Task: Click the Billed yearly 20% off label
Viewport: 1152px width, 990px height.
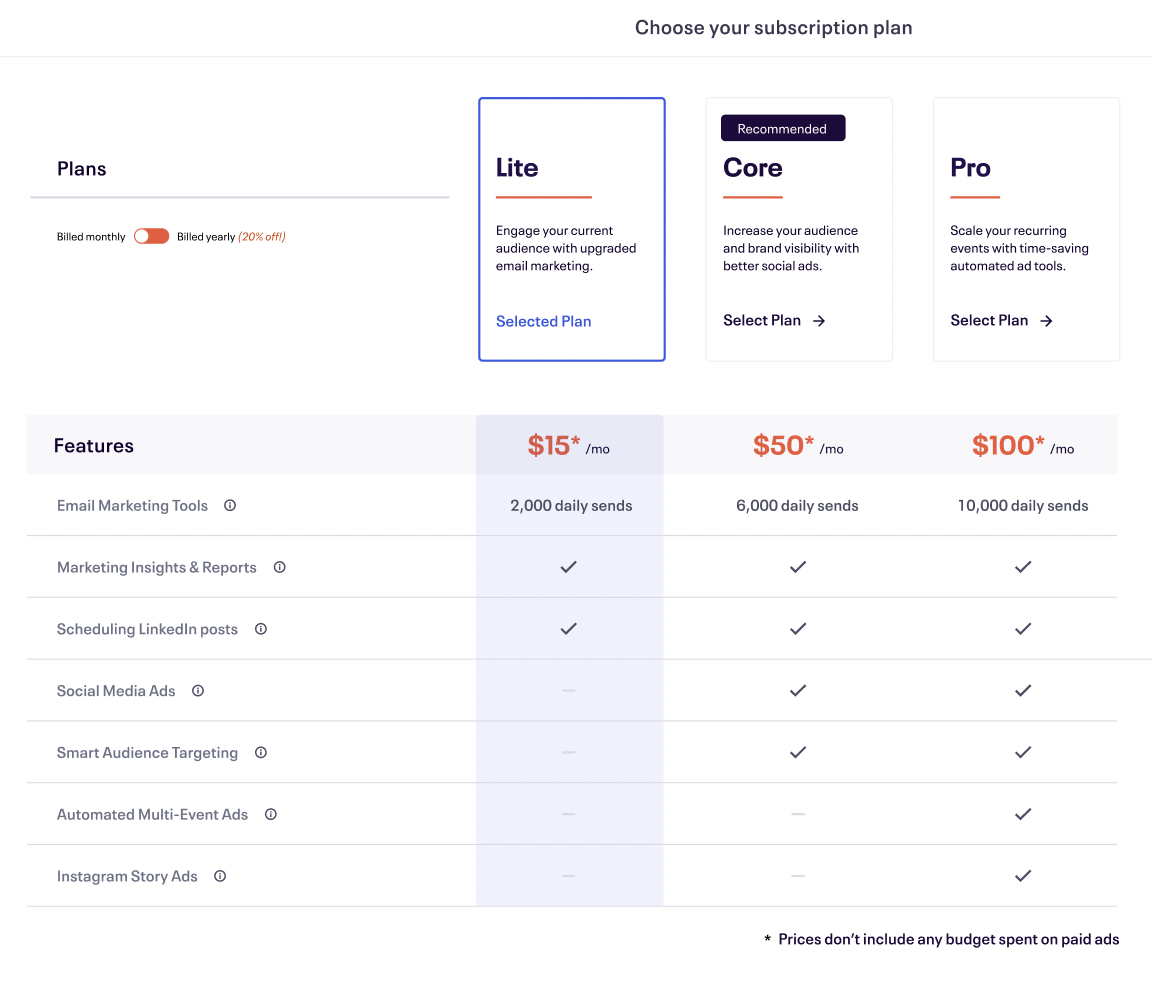Action: click(x=231, y=236)
